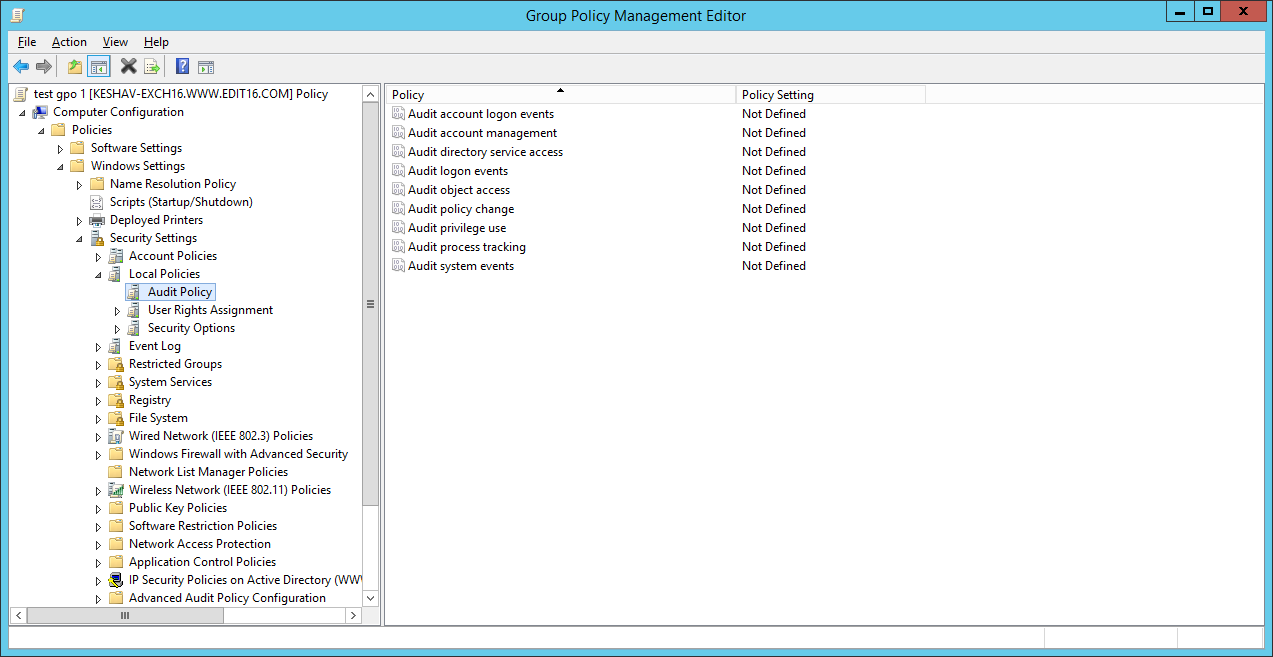Click tree pane vertical scroll up arrow
The image size is (1273, 657).
370,93
